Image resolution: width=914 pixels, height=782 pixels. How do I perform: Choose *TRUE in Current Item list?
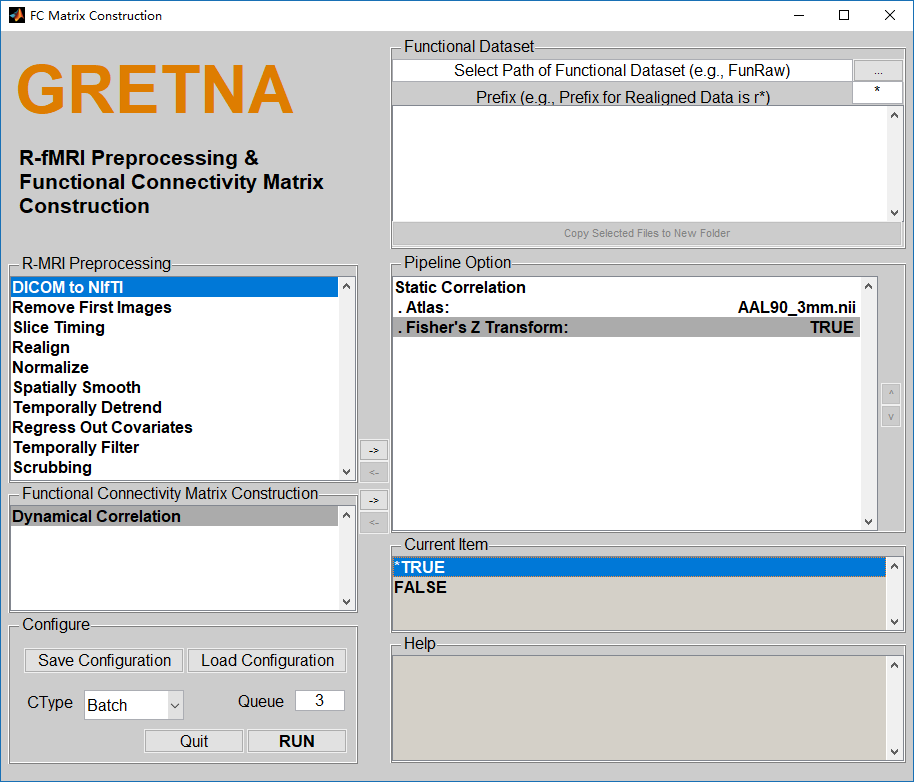639,567
